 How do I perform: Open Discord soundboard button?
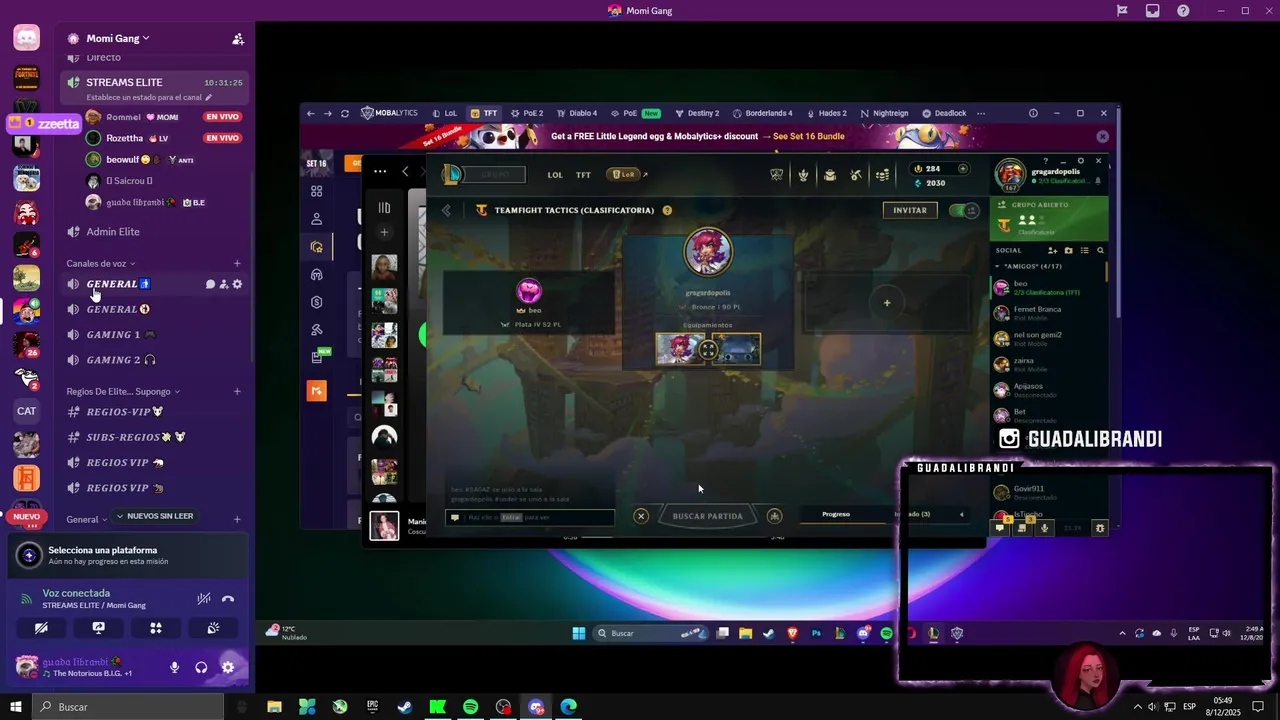pyautogui.click(x=213, y=628)
